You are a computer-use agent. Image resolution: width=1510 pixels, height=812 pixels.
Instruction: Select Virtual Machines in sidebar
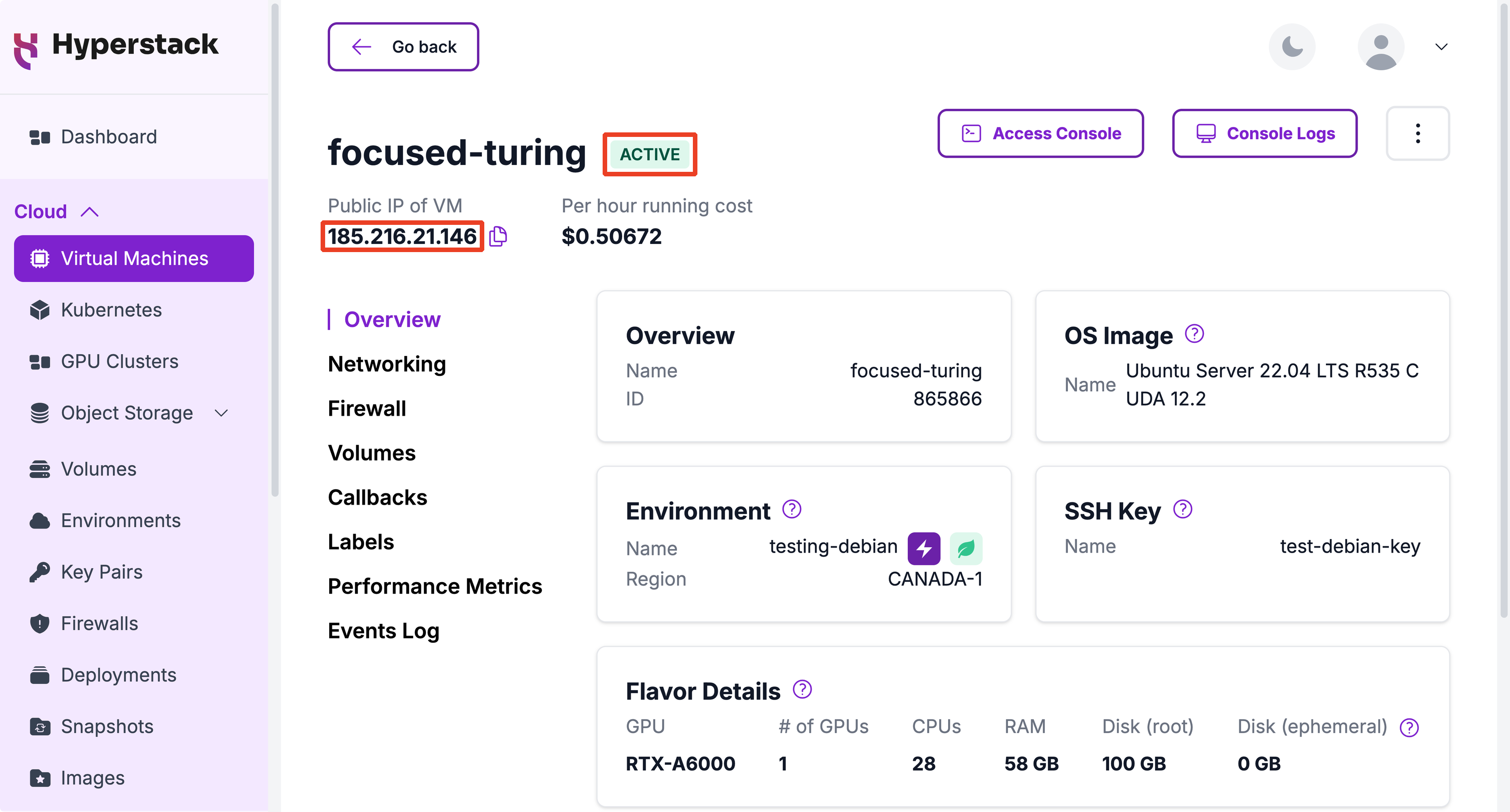click(x=134, y=258)
